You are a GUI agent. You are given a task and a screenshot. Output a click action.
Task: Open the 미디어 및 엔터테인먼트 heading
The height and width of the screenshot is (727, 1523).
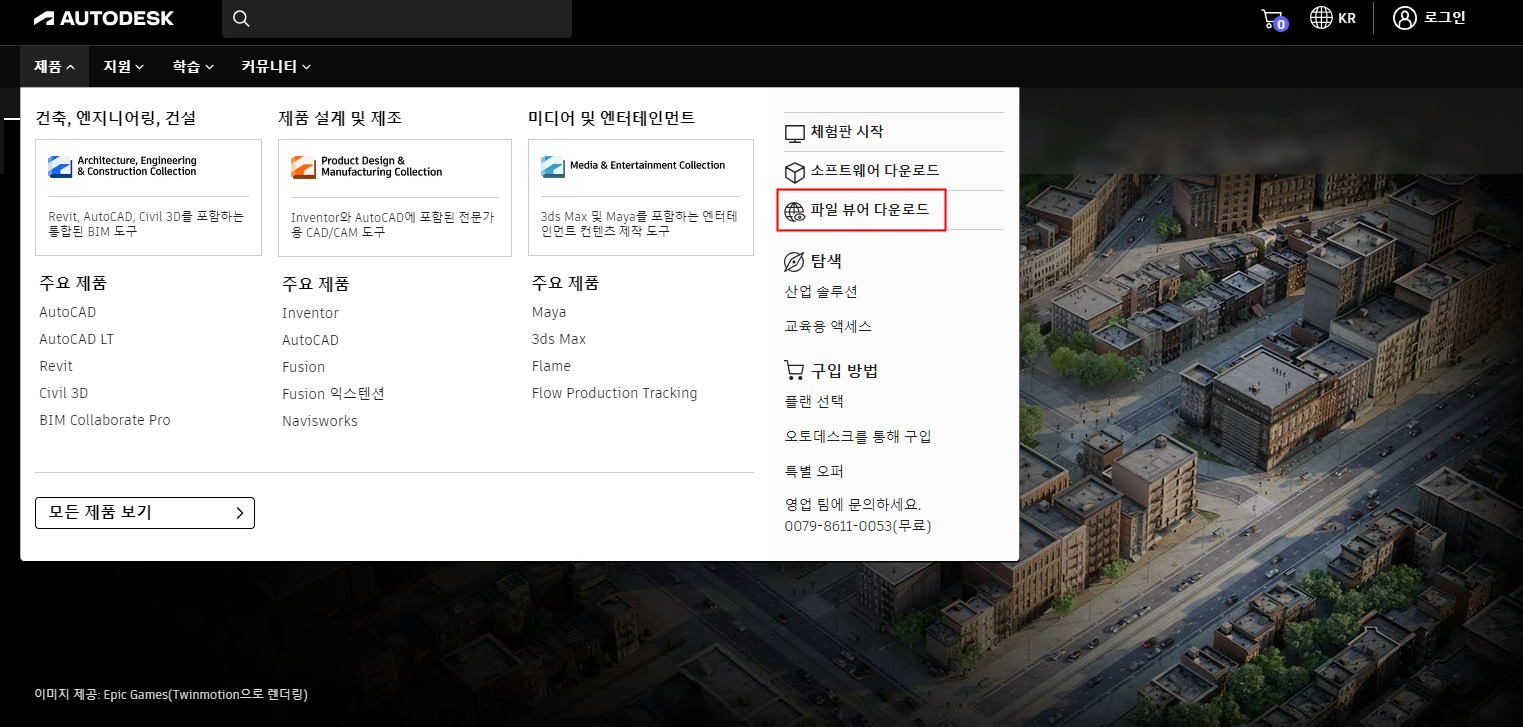pyautogui.click(x=612, y=118)
